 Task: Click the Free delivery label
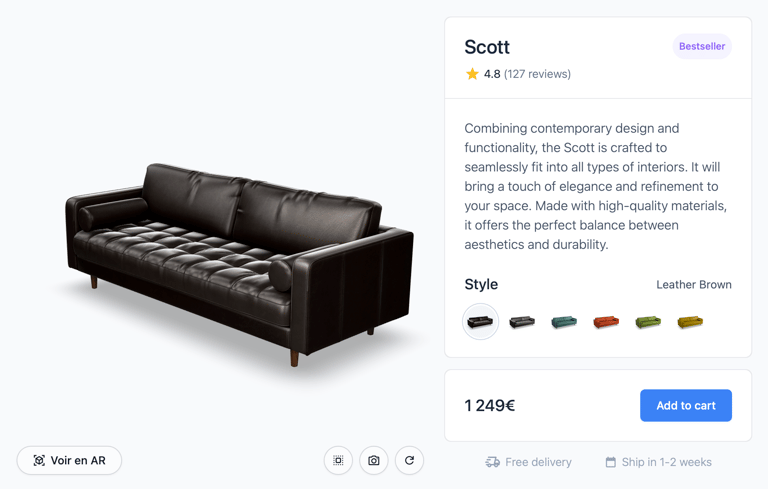pos(538,462)
